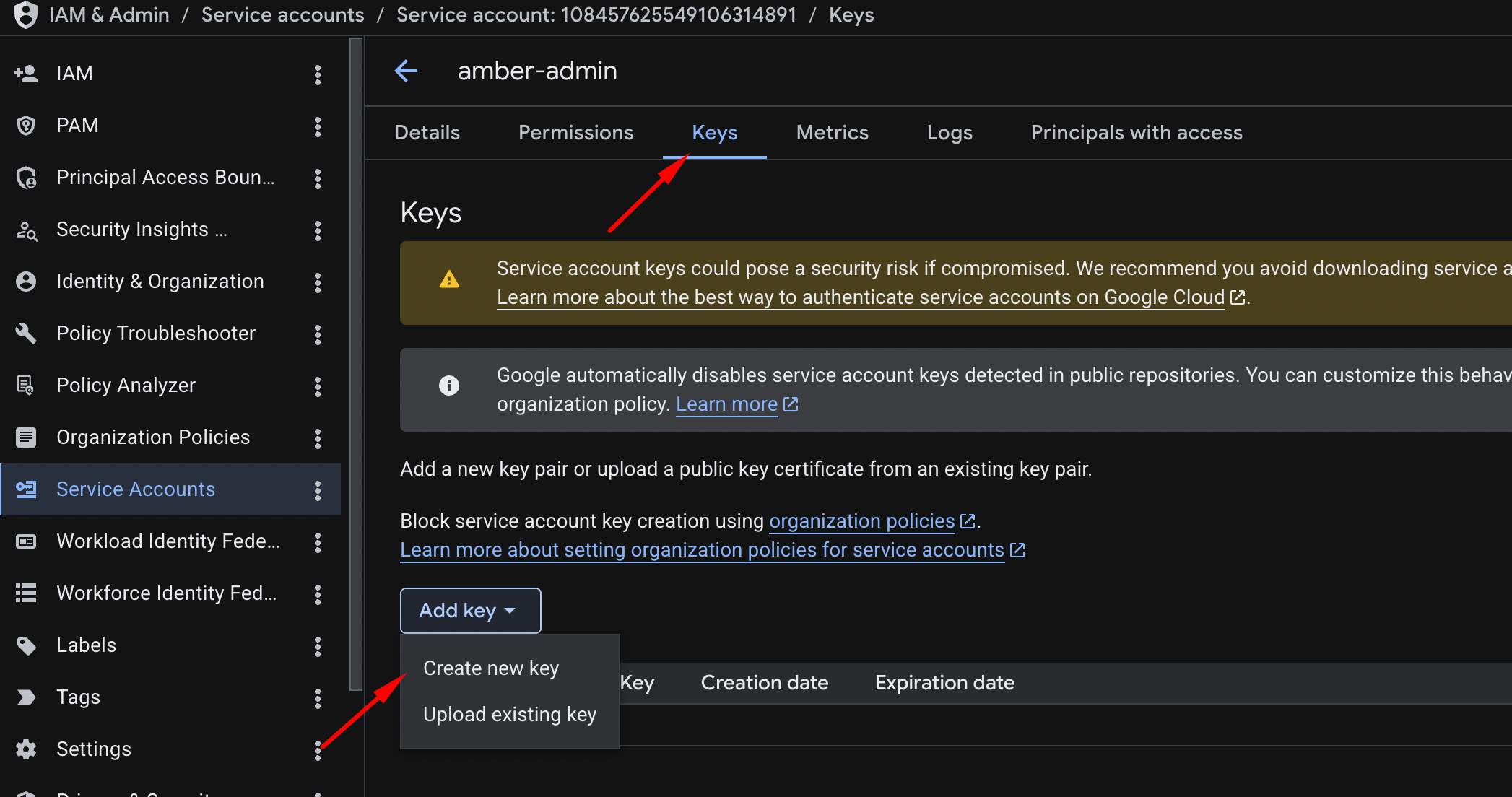Viewport: 1512px width, 797px height.
Task: Open the Metrics tab
Action: pos(833,133)
